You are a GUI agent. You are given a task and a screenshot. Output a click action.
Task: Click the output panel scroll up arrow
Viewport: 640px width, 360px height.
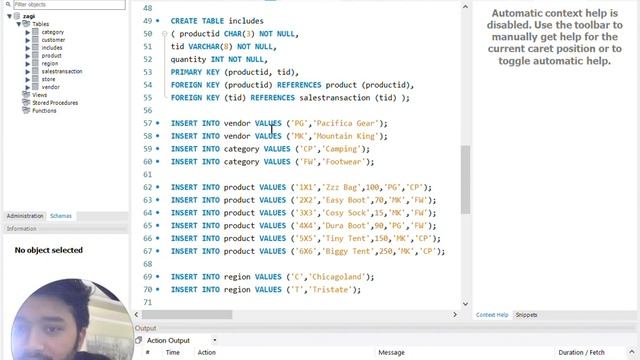tap(631, 352)
